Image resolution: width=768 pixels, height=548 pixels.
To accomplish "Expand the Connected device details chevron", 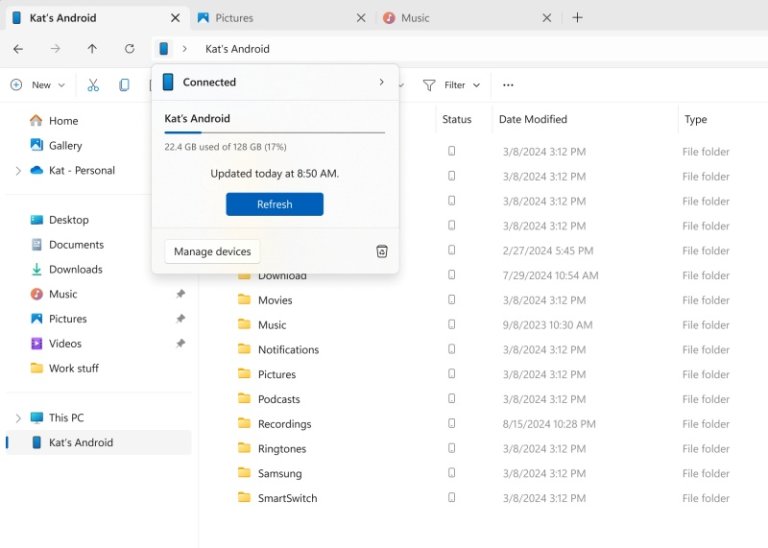I will pyautogui.click(x=382, y=82).
